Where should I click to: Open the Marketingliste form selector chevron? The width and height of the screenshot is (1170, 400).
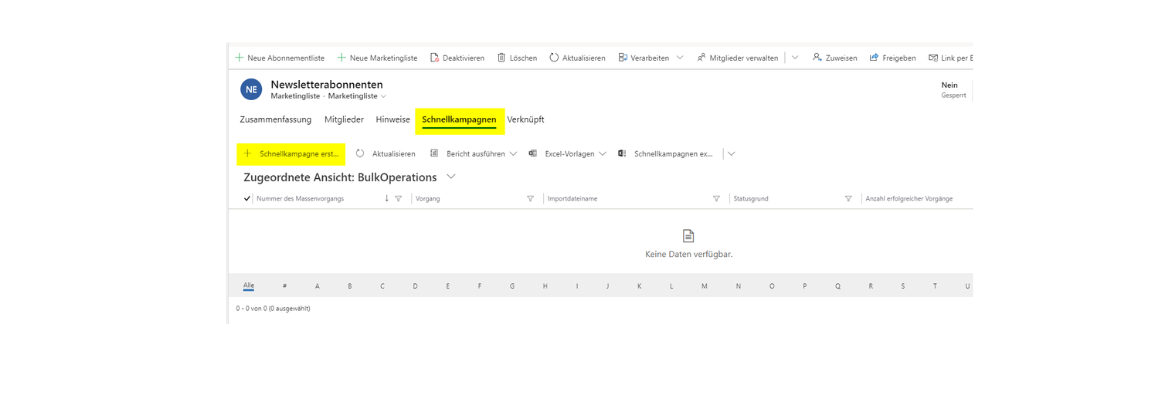(x=384, y=96)
